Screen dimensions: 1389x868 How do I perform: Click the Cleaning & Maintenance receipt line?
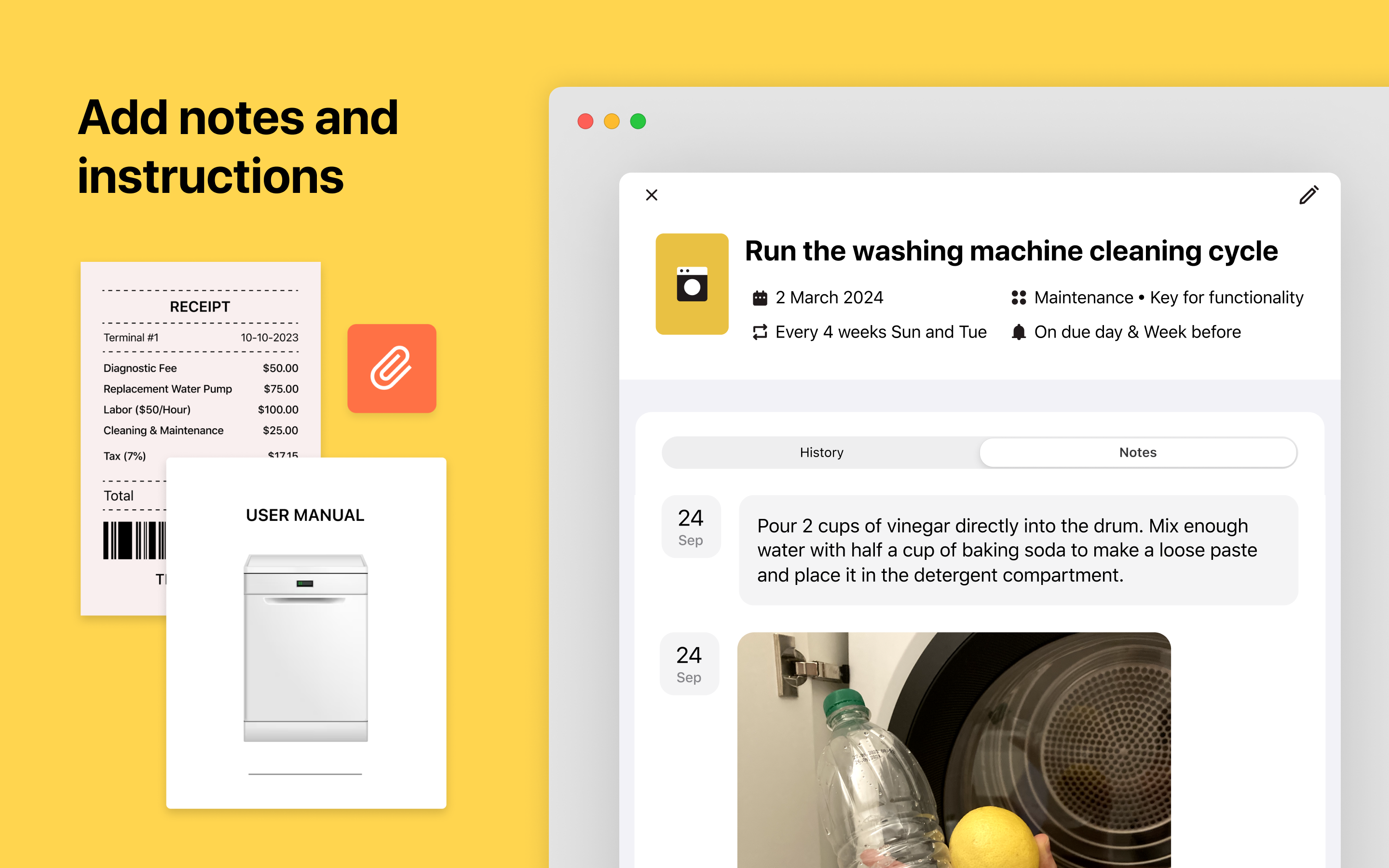201,430
